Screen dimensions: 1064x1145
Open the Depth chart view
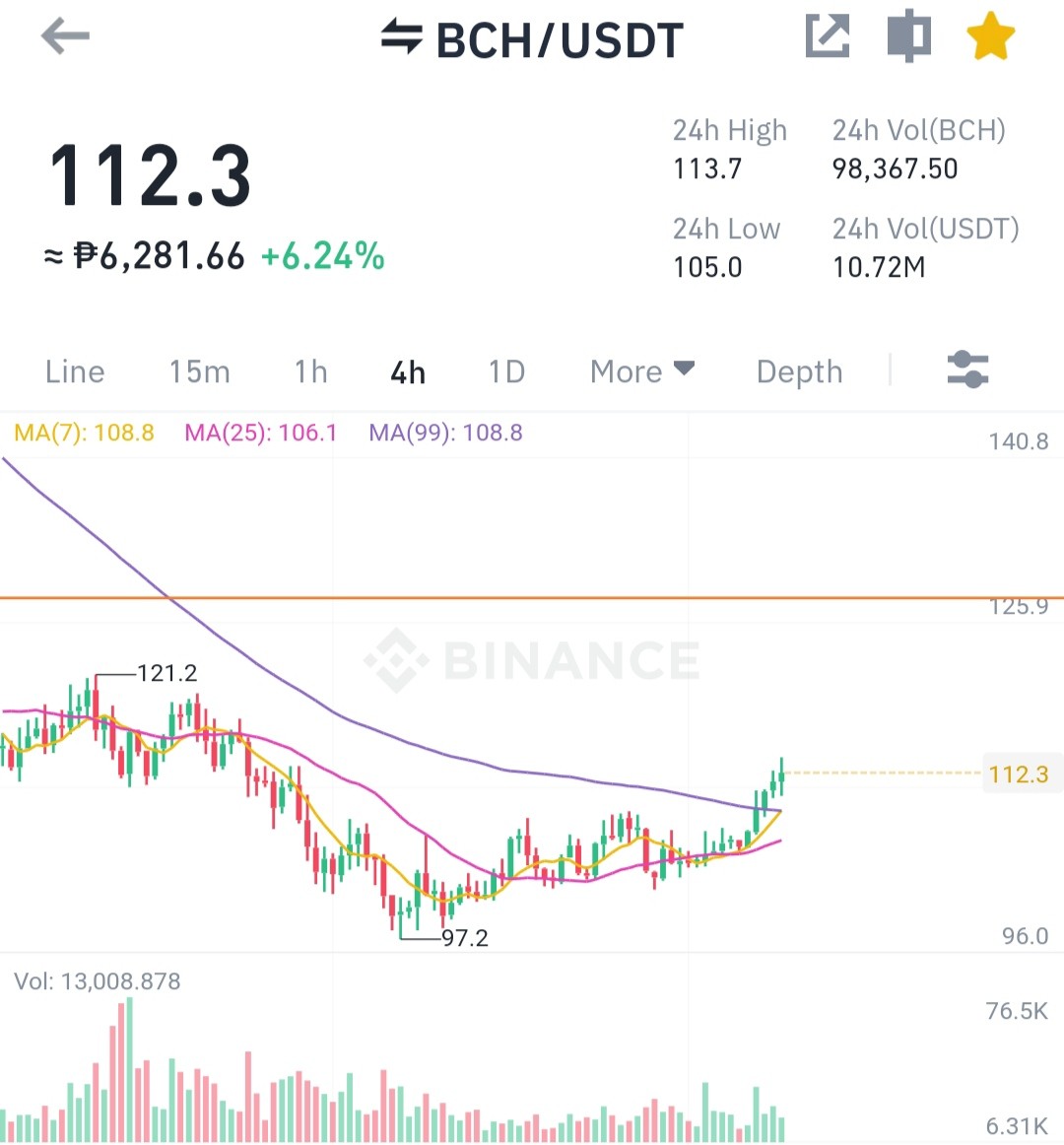800,371
